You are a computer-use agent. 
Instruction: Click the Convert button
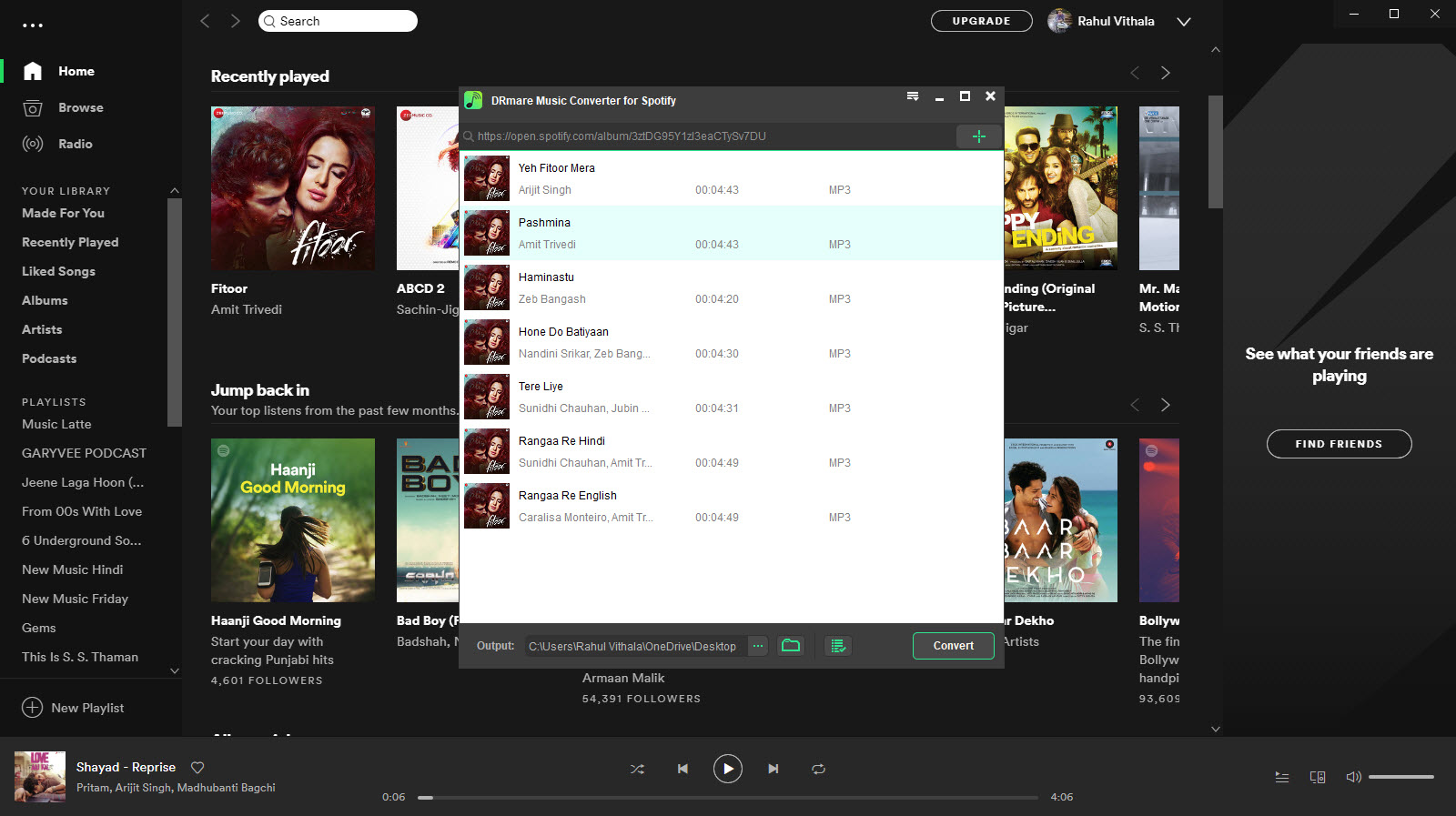click(x=954, y=646)
